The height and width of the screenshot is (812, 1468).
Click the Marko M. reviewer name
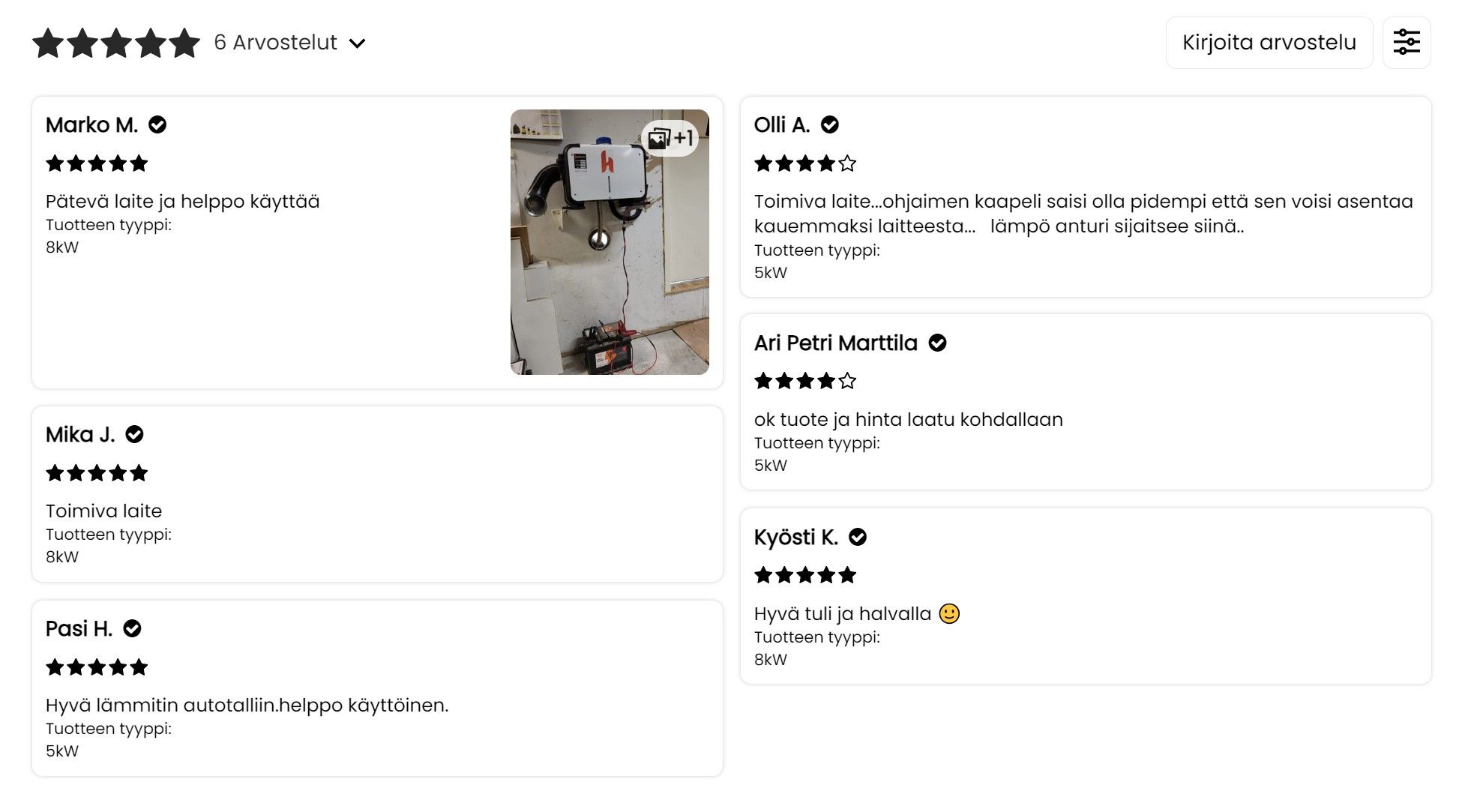pyautogui.click(x=91, y=124)
